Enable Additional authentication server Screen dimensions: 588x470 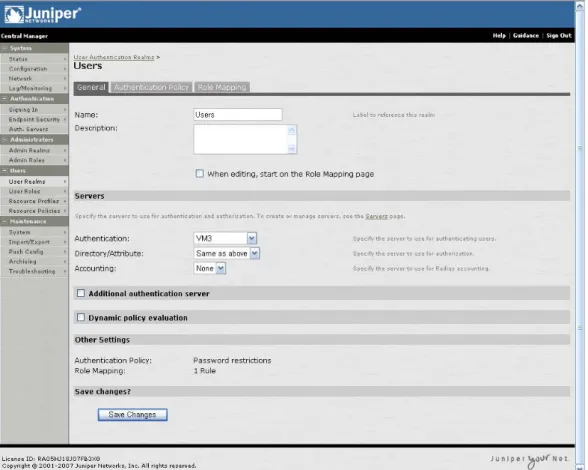(x=81, y=293)
